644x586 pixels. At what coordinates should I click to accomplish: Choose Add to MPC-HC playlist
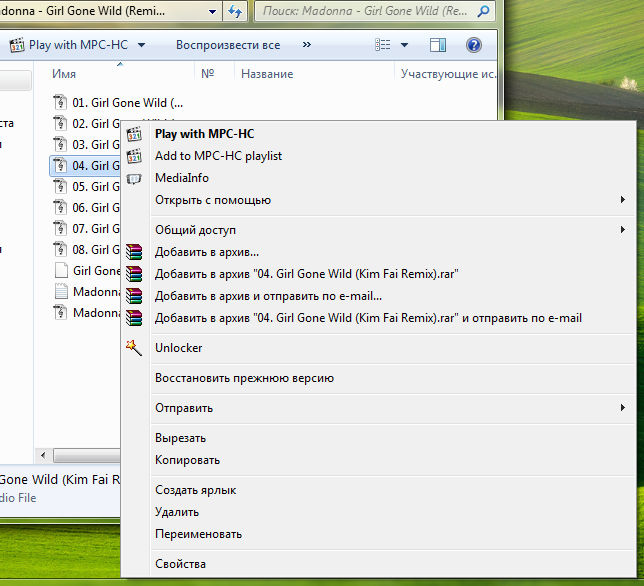coord(218,156)
